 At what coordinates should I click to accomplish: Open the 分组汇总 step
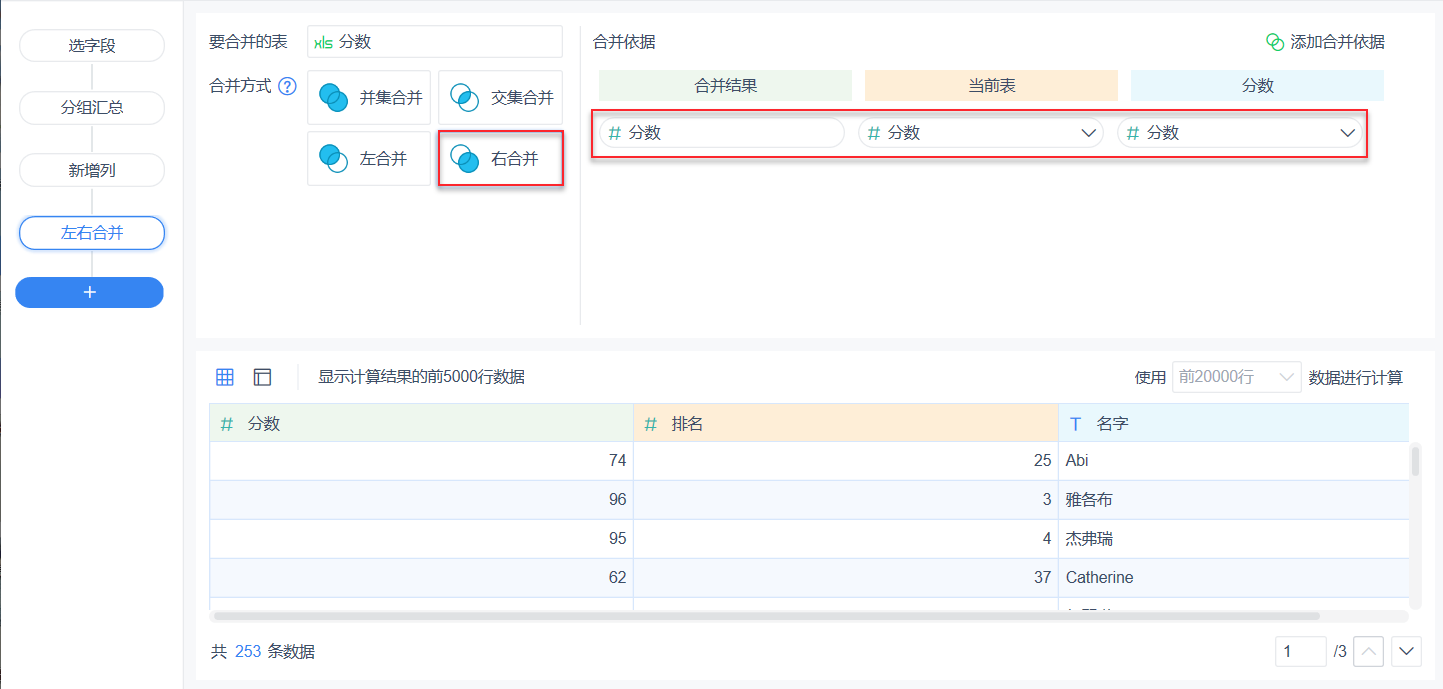(92, 108)
